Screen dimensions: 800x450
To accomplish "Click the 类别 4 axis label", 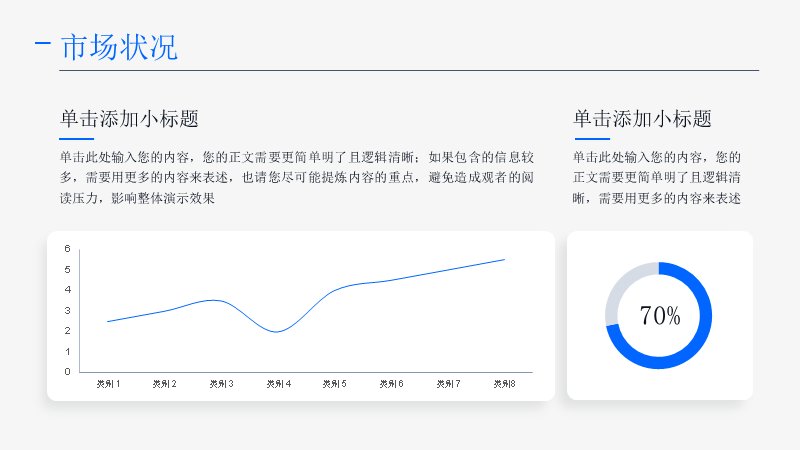I will [279, 384].
